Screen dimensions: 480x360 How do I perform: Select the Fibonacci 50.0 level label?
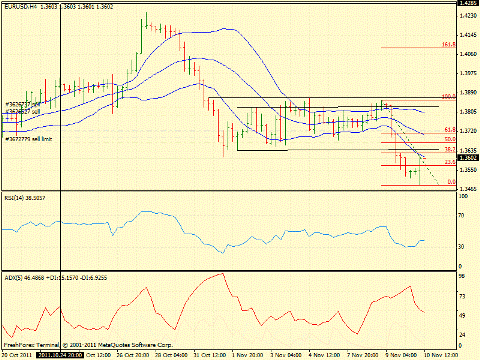coord(450,139)
